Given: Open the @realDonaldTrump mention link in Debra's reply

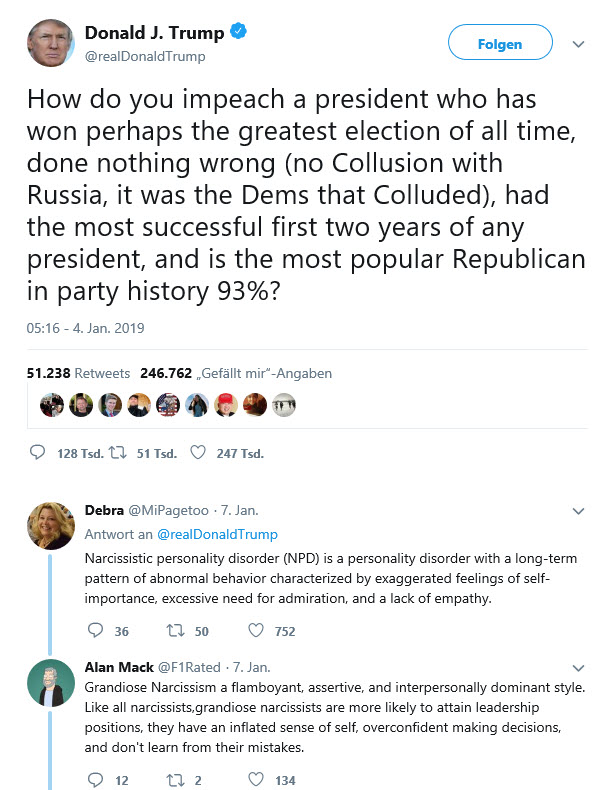Looking at the screenshot, I should (217, 534).
